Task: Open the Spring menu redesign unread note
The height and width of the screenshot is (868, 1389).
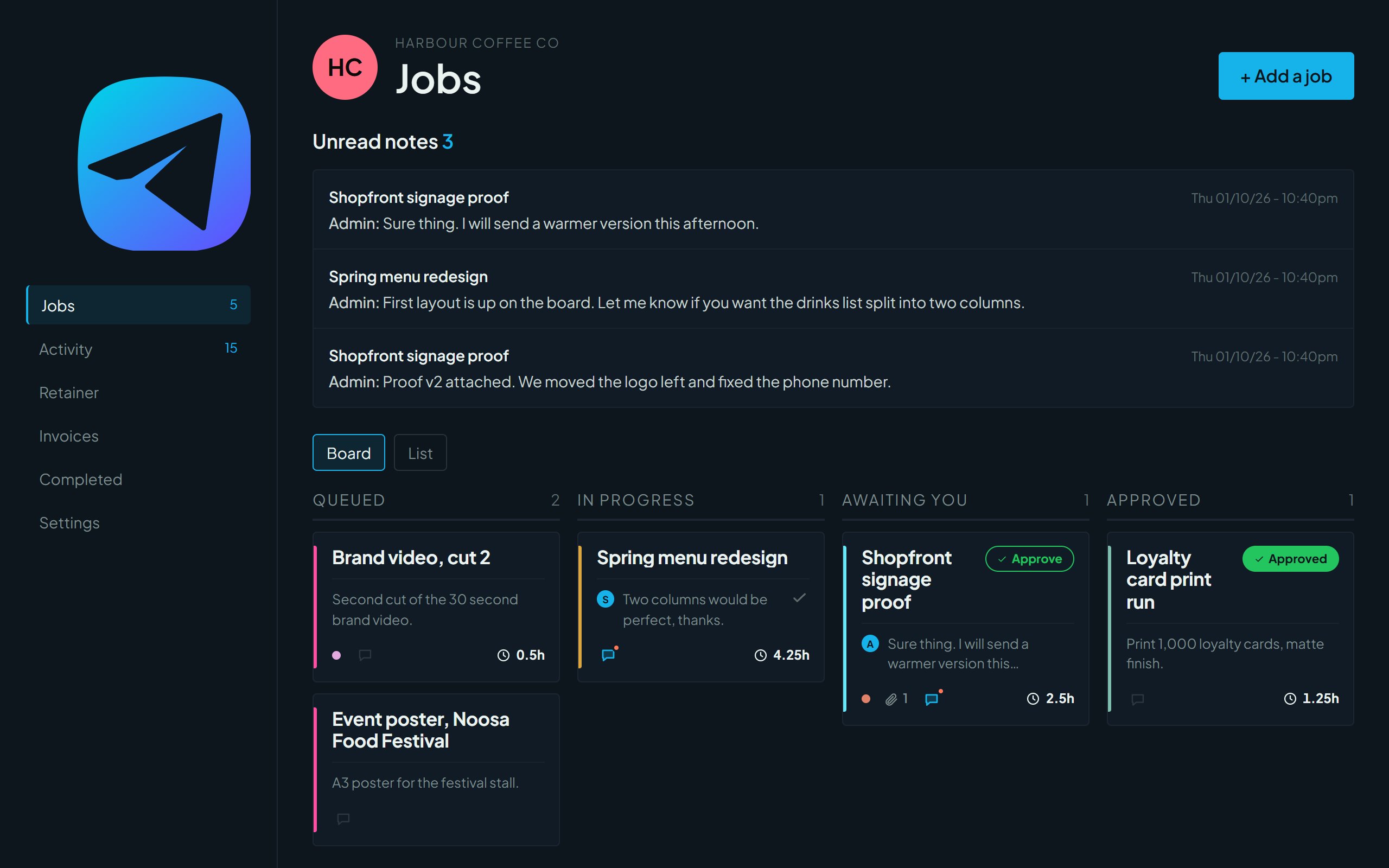Action: click(x=833, y=289)
